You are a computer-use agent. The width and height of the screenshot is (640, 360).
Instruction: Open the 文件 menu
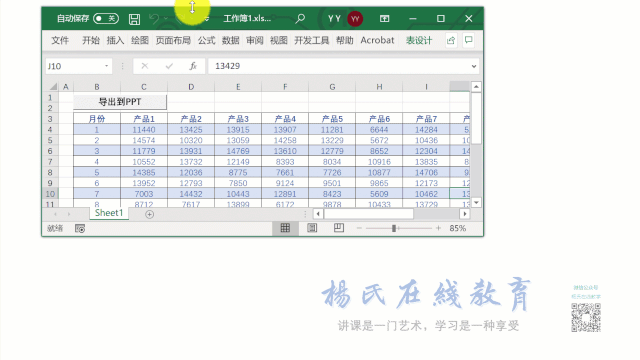click(60, 40)
